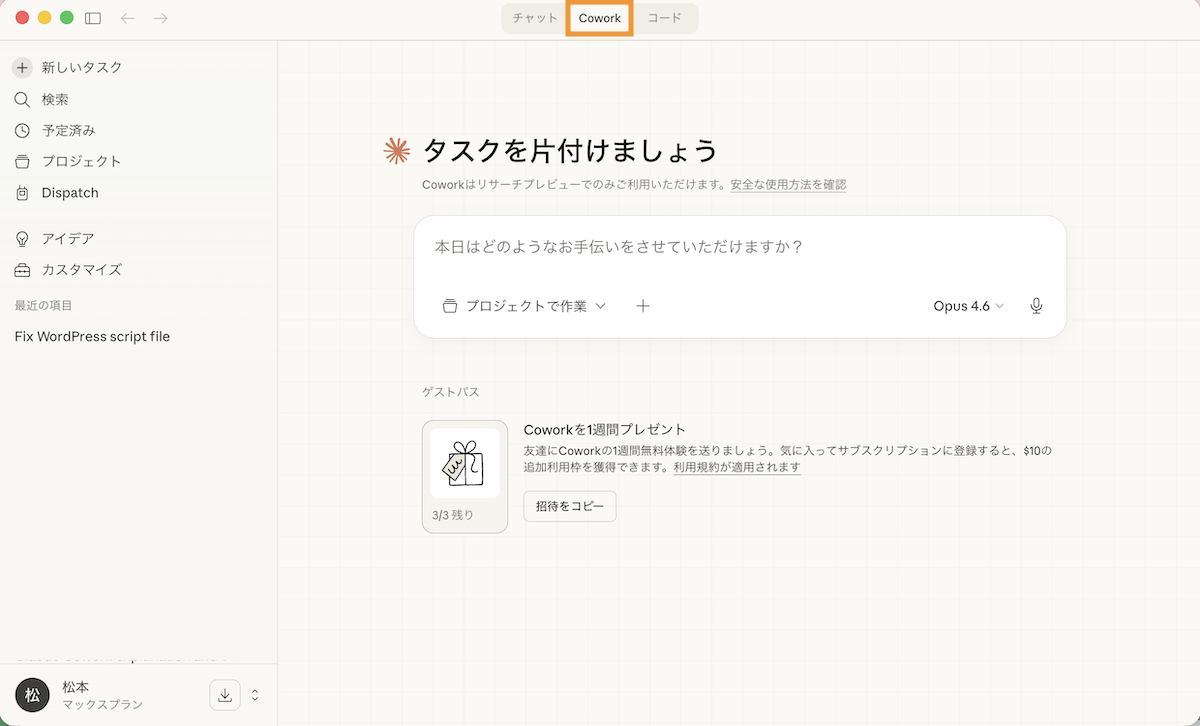Open the Opus 4.6 model selector
Screen dimensions: 1200x726
tap(968, 306)
